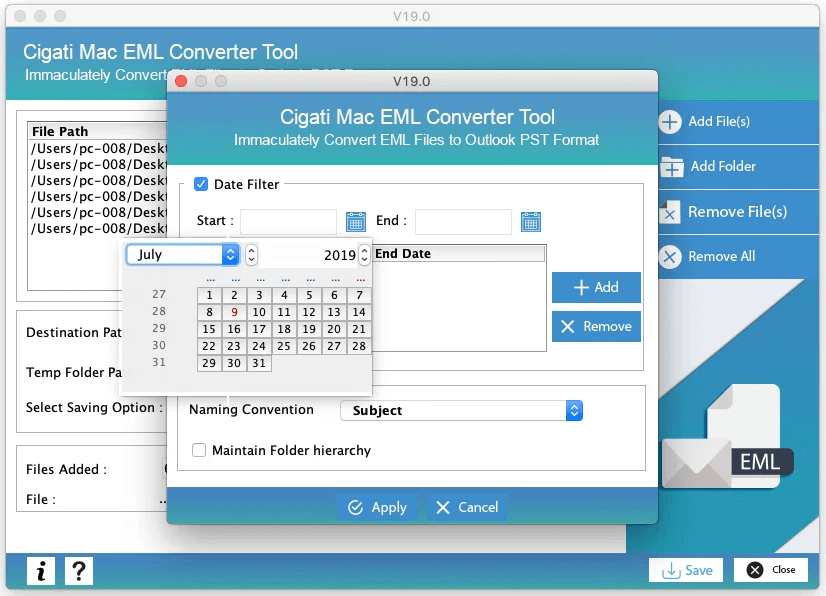Click the Add Folder icon

click(x=672, y=167)
